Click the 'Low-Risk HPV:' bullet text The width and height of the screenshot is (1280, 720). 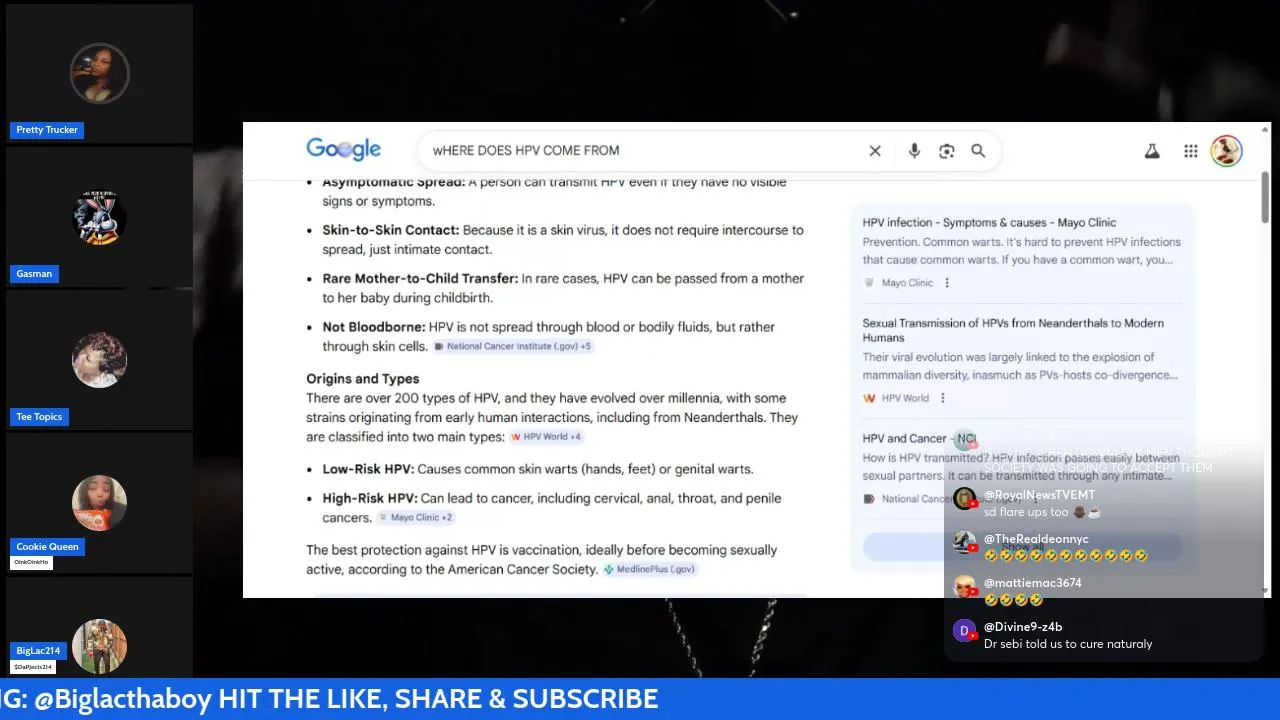pyautogui.click(x=367, y=469)
